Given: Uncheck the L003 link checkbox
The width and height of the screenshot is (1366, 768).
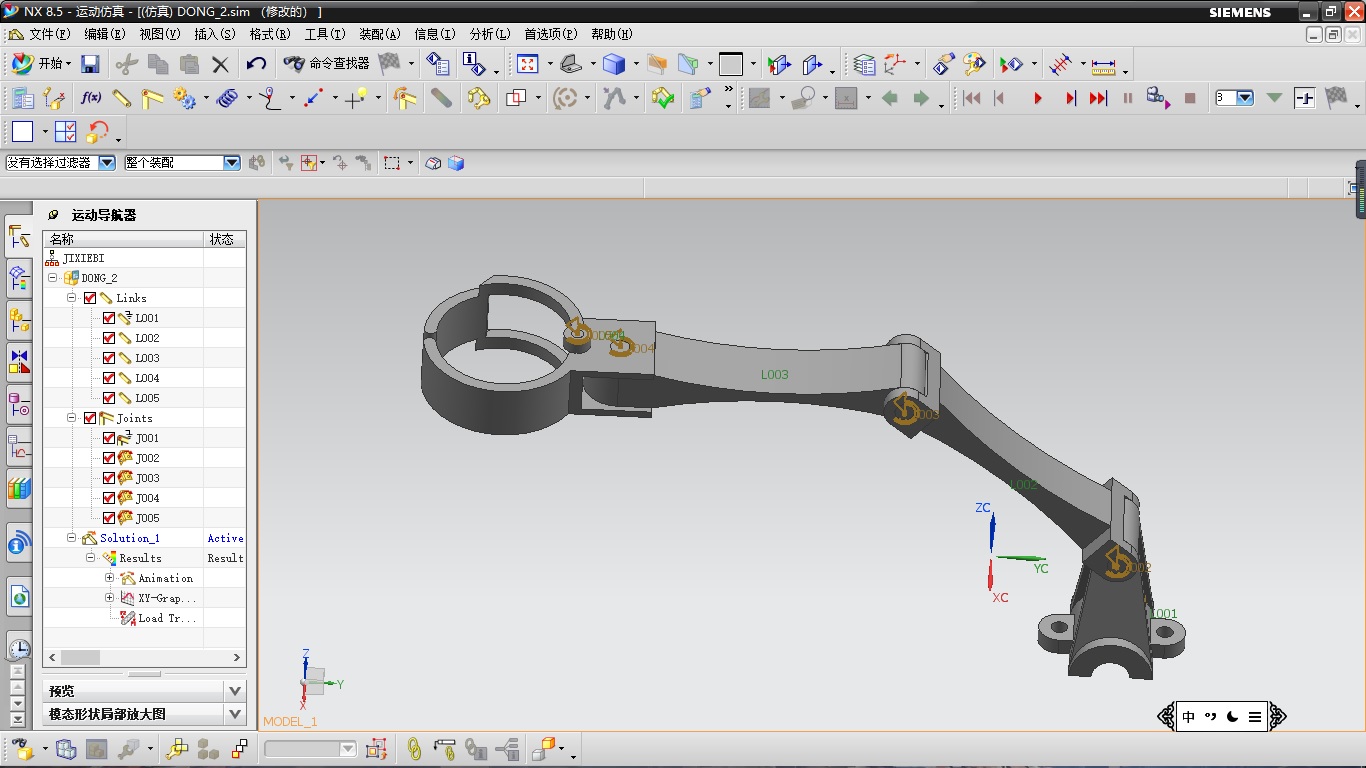Looking at the screenshot, I should click(x=109, y=358).
